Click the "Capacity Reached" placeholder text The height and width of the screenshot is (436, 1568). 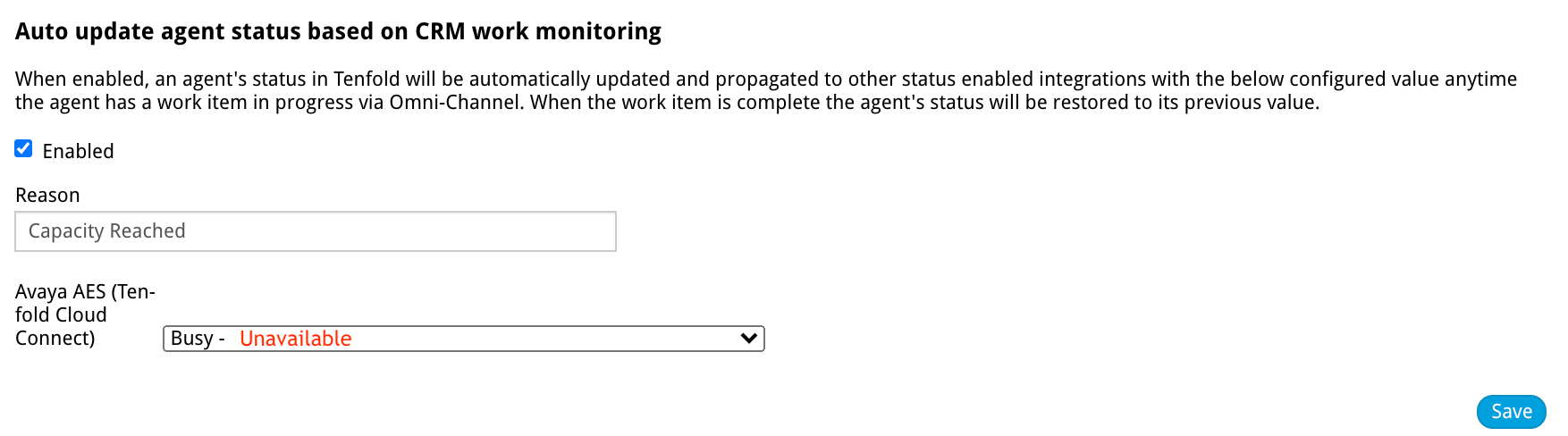tap(106, 231)
